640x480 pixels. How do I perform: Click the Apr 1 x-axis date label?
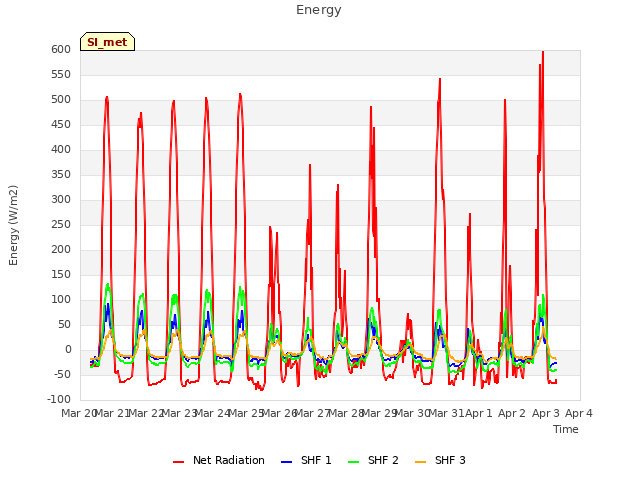pyautogui.click(x=479, y=413)
